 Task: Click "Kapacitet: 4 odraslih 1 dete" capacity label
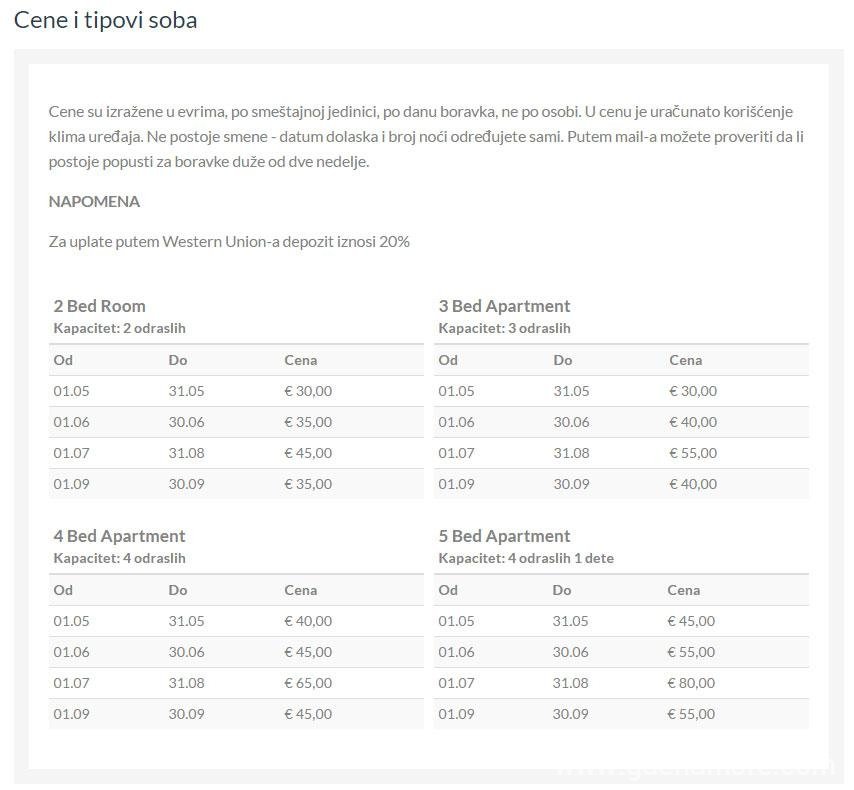coord(526,558)
